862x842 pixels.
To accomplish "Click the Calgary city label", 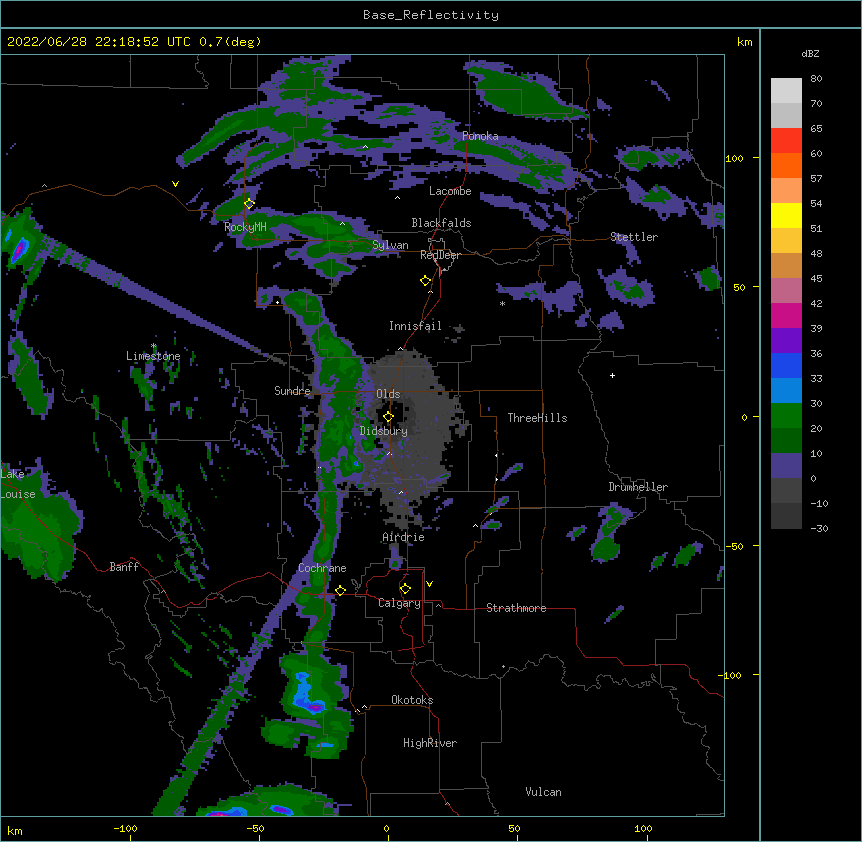I will pos(399,603).
